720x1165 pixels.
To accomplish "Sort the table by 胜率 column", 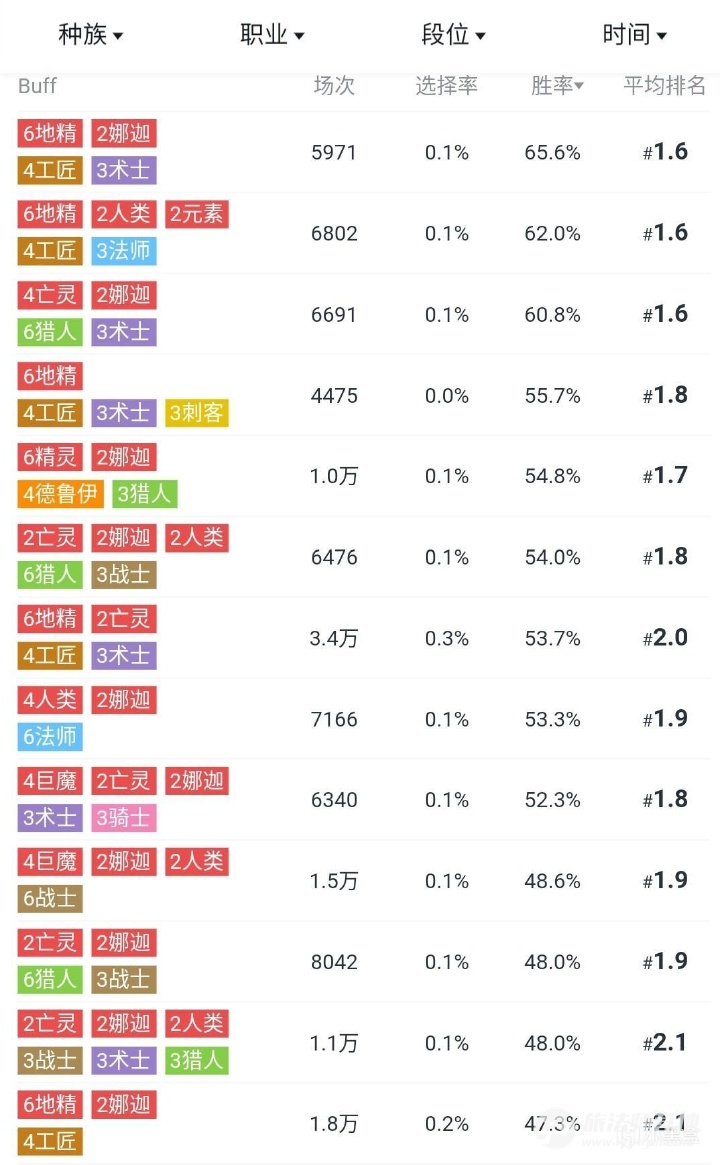I will pos(553,86).
